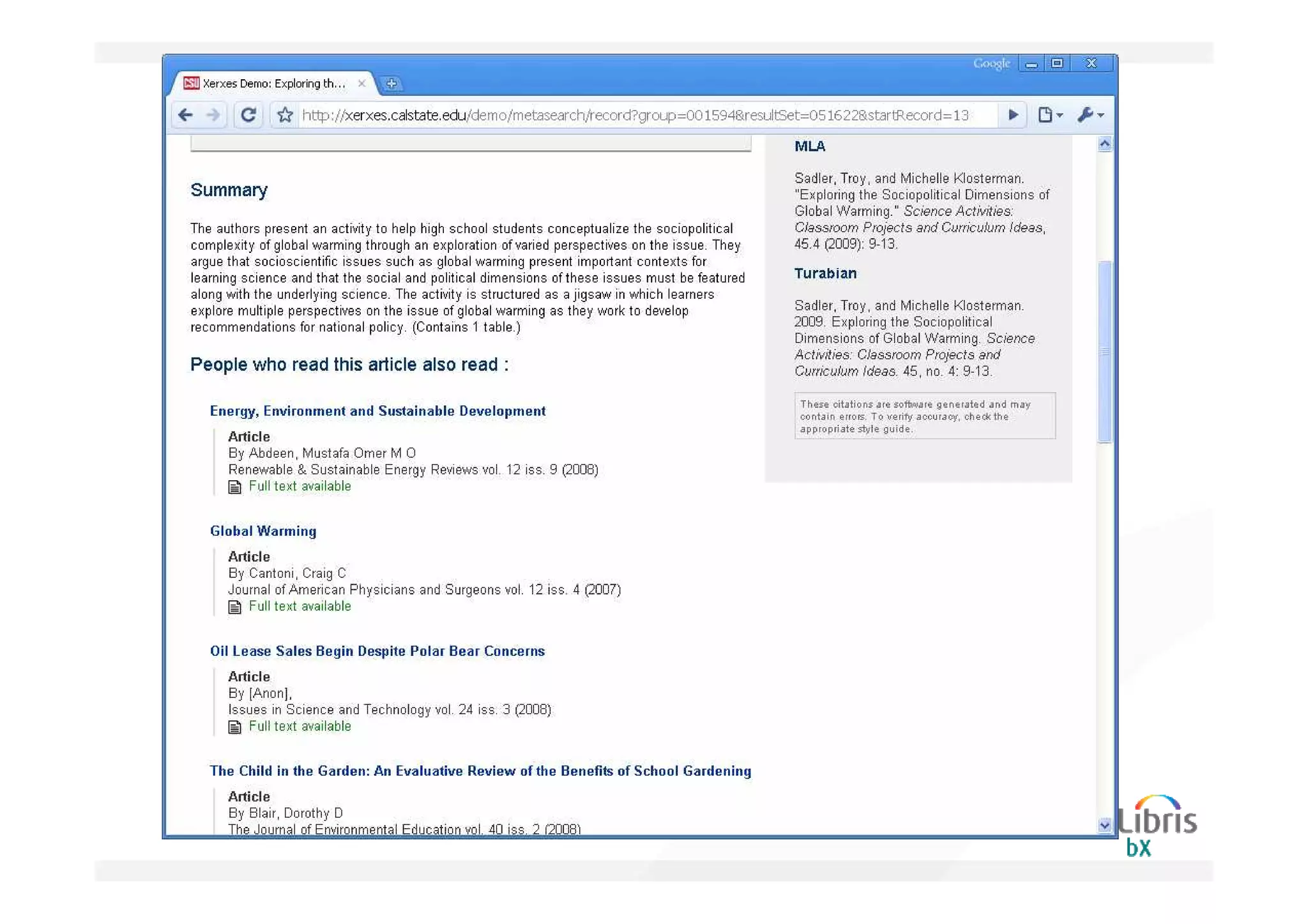Open Energy, Environment and Sustainable Development article
The height and width of the screenshot is (924, 1308).
click(x=377, y=411)
